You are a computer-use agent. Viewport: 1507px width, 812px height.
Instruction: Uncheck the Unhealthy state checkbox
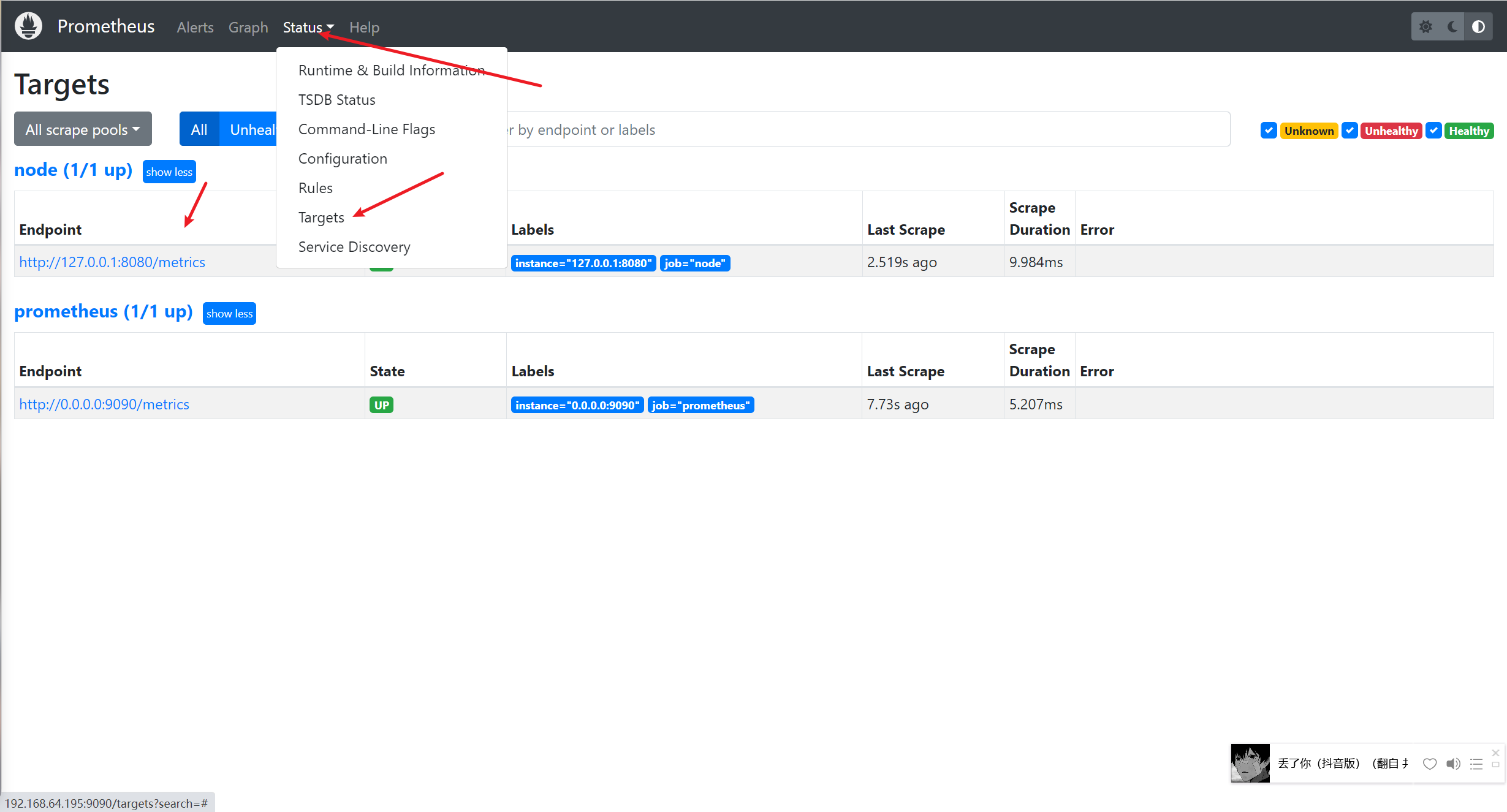pos(1349,131)
